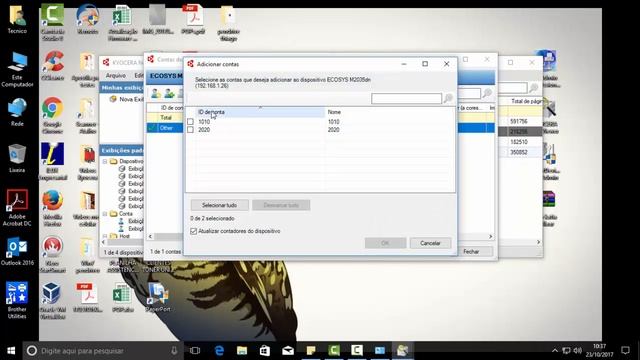Viewport: 640px width, 360px height.
Task: Click the microphone icon in taskbar search
Action: point(174,351)
